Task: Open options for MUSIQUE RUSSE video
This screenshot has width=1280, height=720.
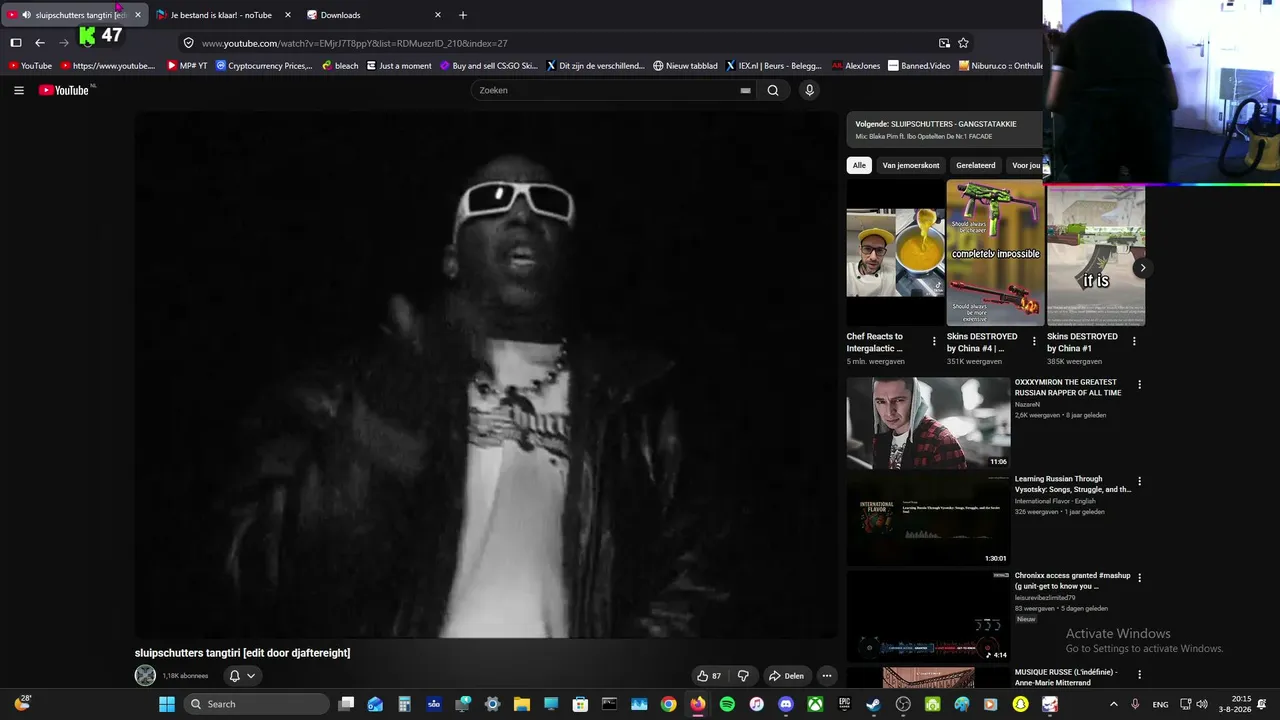Action: [x=1139, y=675]
